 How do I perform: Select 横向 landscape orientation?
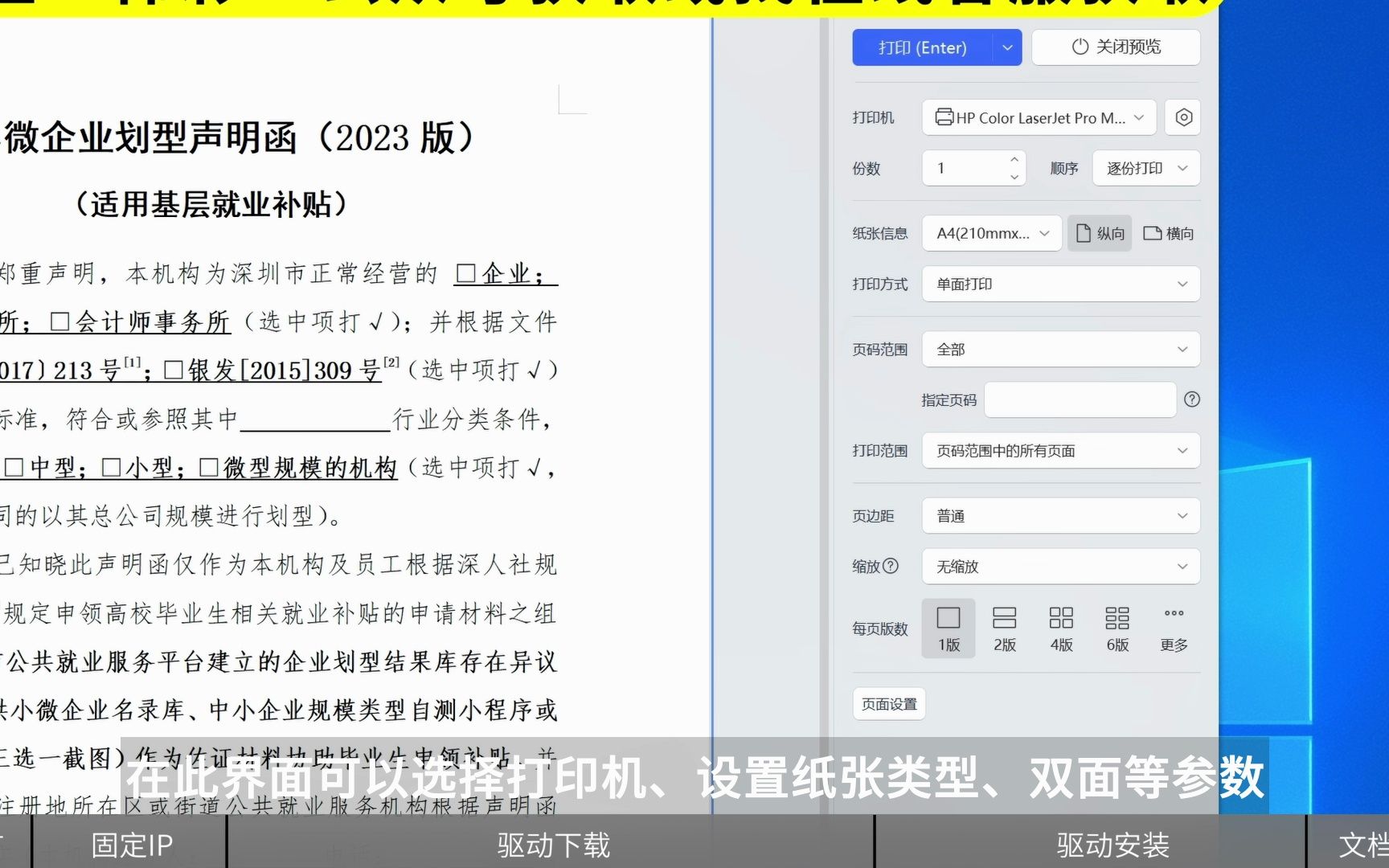(x=1168, y=233)
